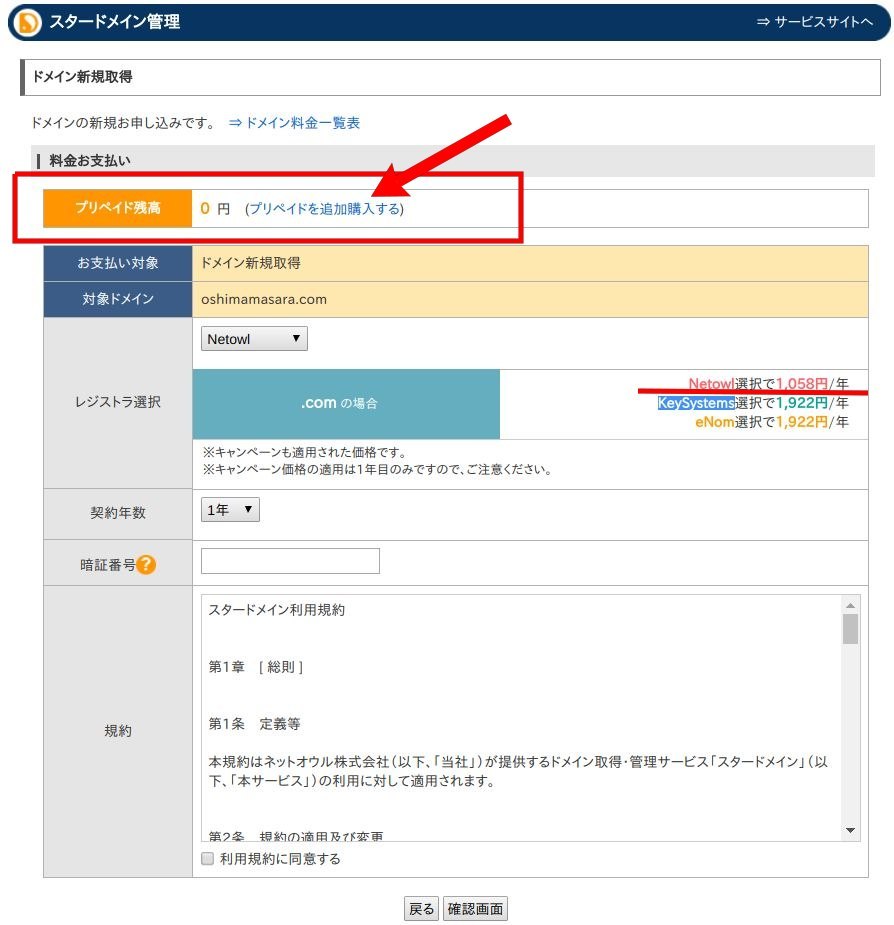Click the 契約年数 label cell
Viewport: 894px width, 925px height.
118,513
